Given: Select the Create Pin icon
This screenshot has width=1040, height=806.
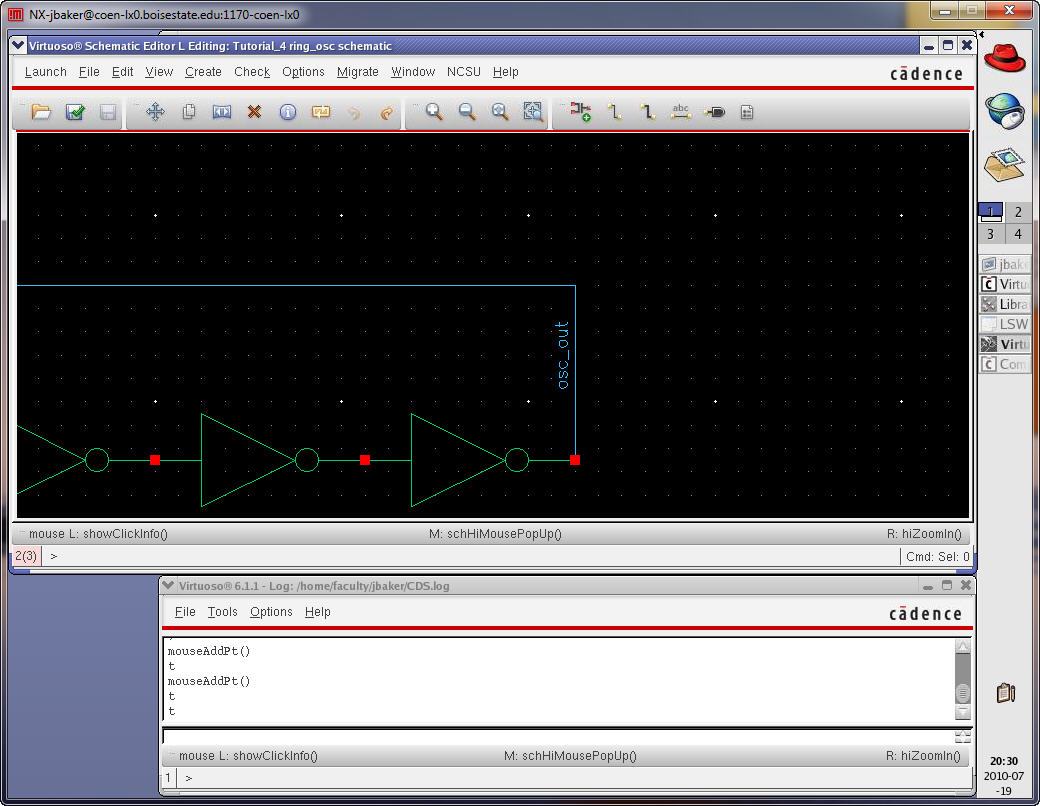Looking at the screenshot, I should (x=714, y=113).
